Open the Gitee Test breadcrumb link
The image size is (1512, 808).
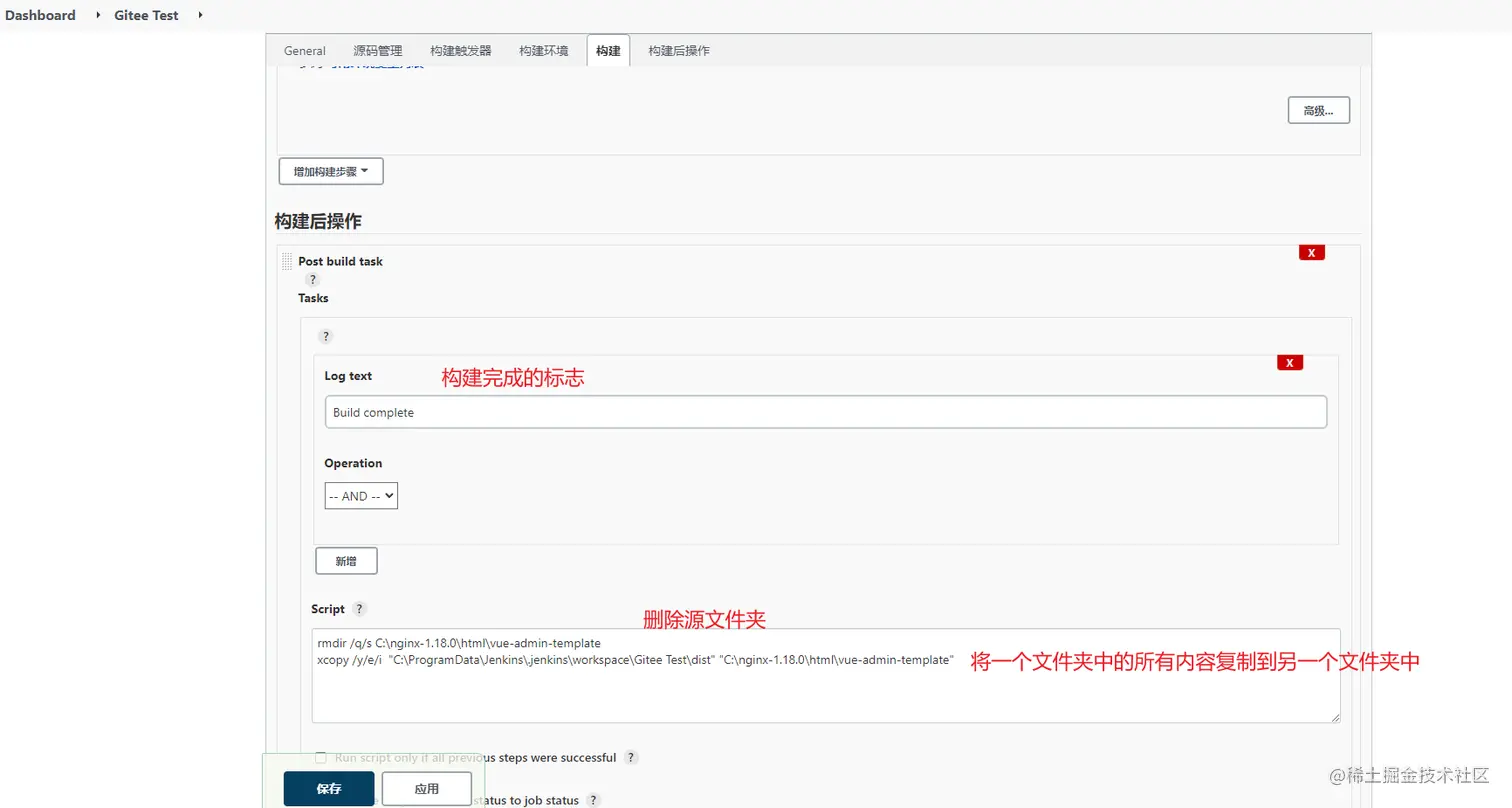click(x=147, y=15)
